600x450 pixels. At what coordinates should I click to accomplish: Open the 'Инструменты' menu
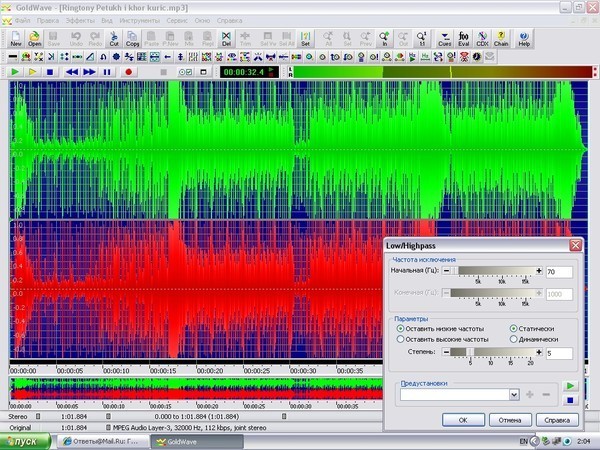[140, 21]
